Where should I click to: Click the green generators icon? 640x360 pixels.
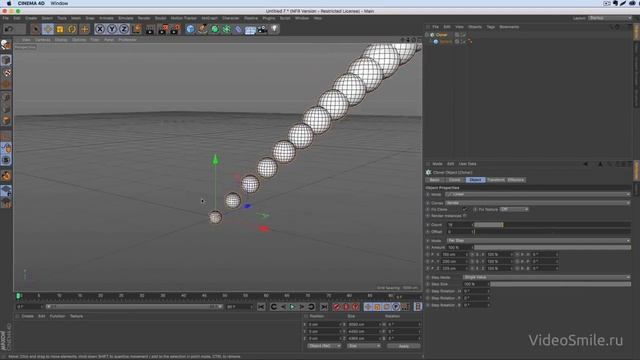click(x=215, y=29)
